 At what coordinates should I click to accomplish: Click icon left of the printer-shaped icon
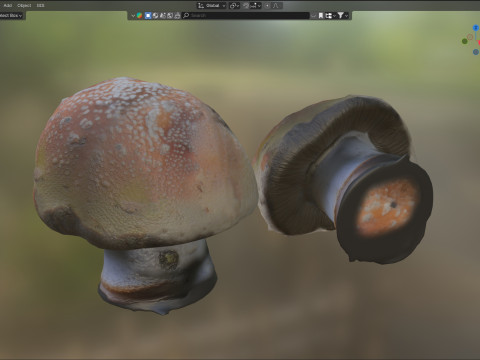point(170,16)
